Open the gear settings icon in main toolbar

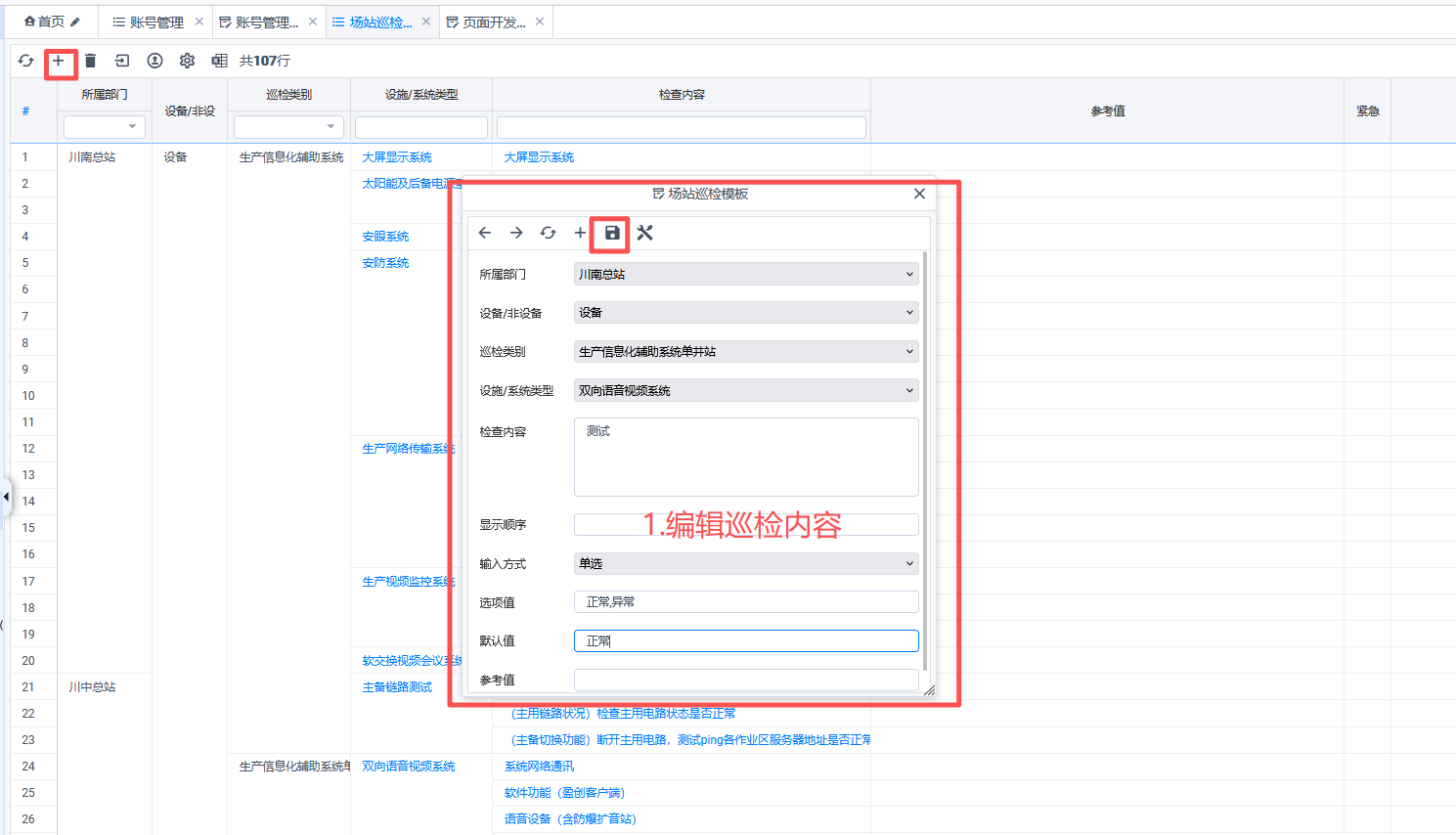point(187,61)
